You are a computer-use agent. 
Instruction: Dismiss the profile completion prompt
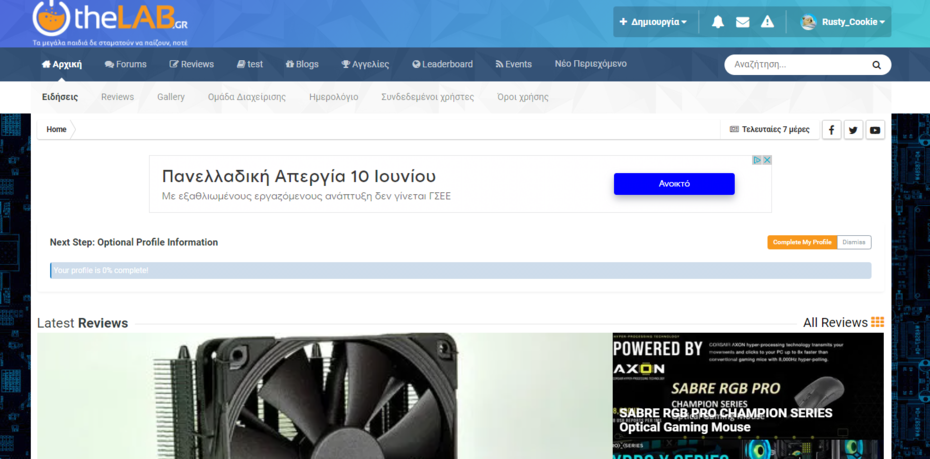[854, 243]
